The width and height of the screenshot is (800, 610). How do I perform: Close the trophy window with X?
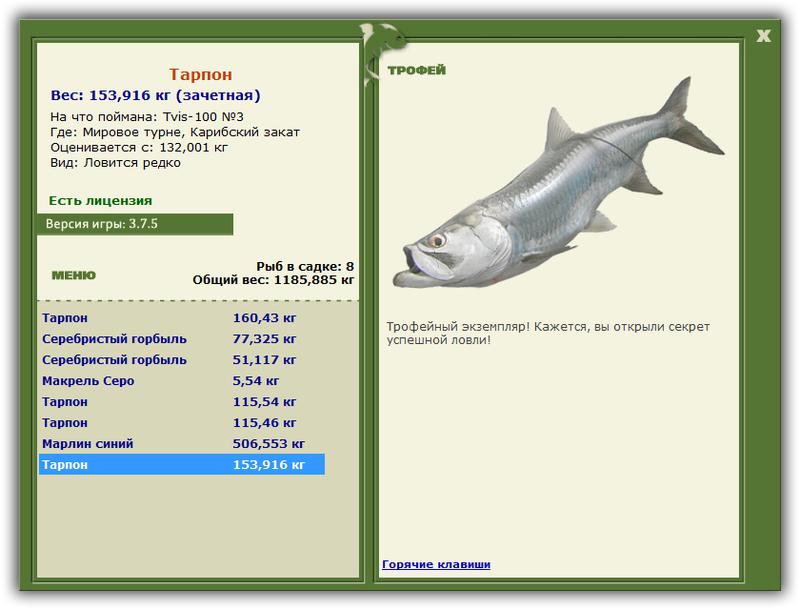[x=763, y=36]
